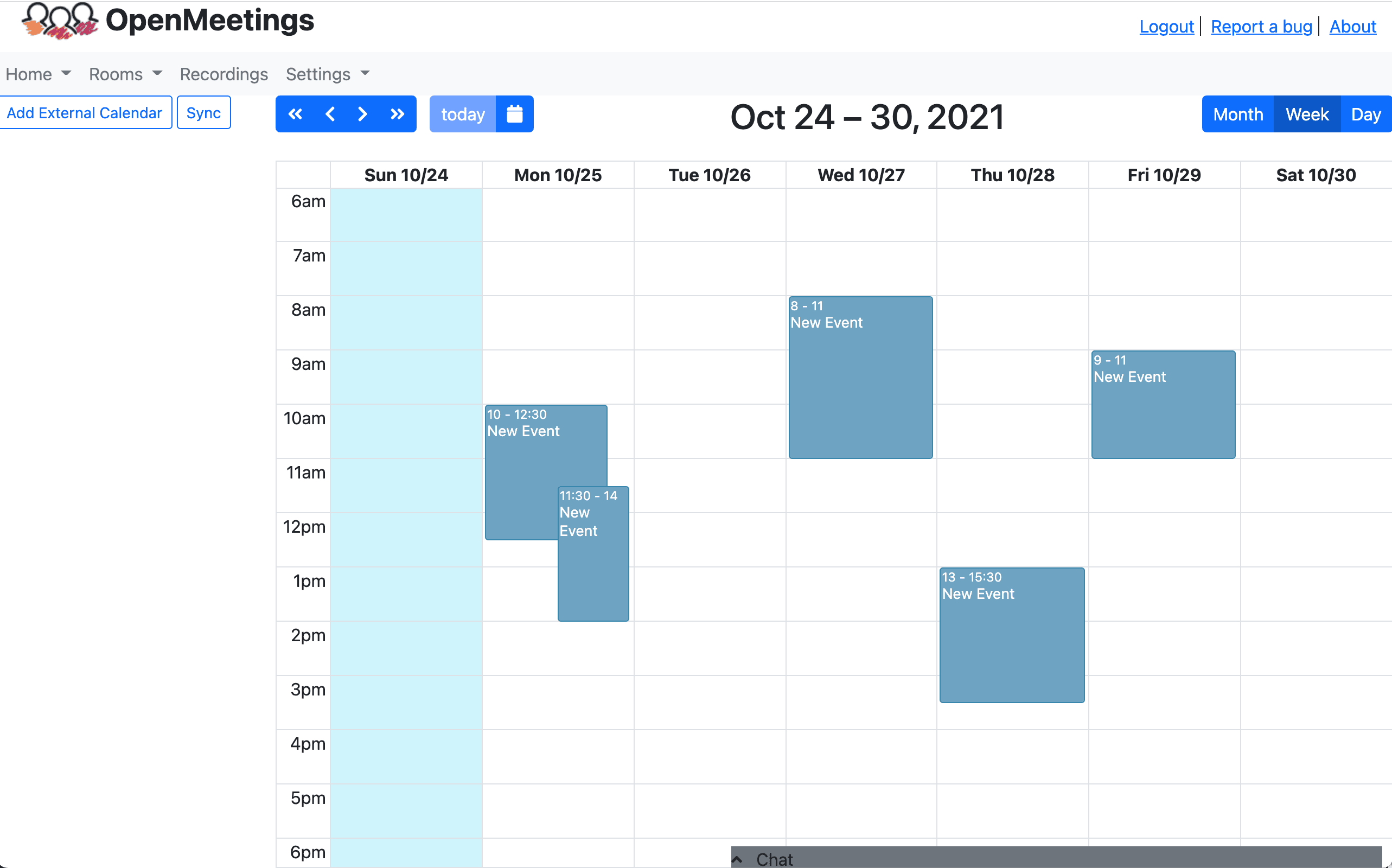Image resolution: width=1392 pixels, height=868 pixels.
Task: Switch to Day view
Action: 1365,114
